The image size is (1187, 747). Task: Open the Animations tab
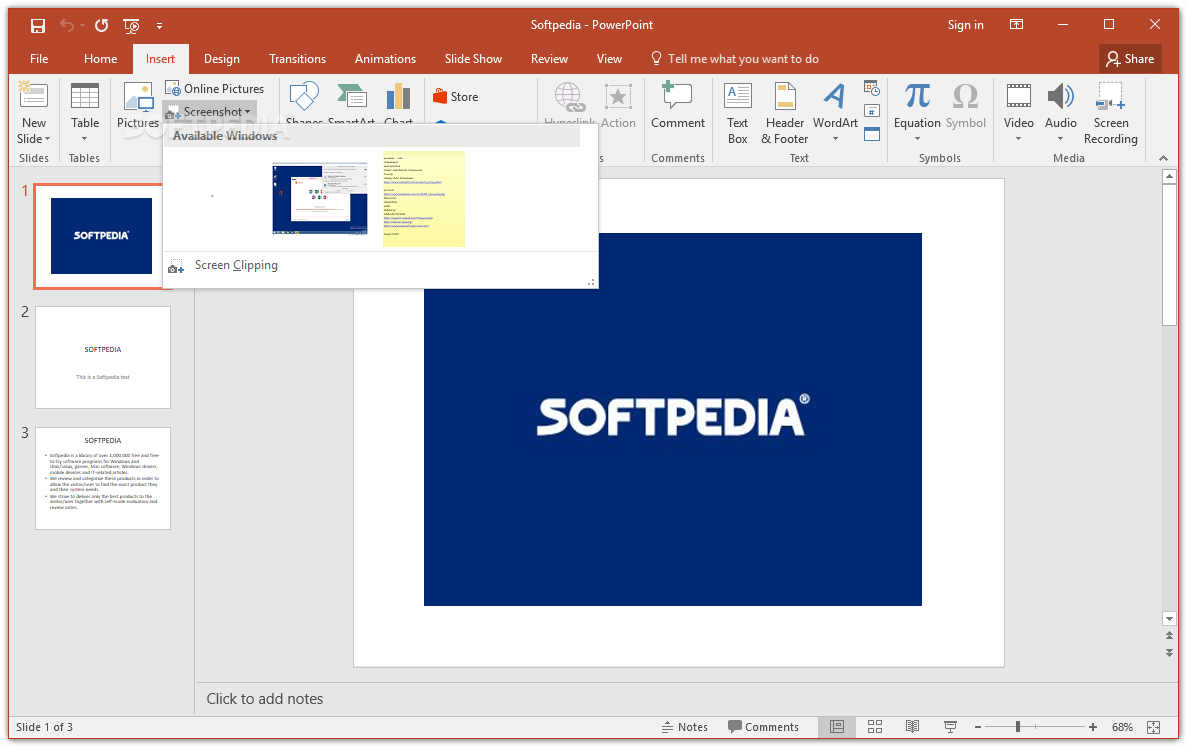[x=385, y=59]
